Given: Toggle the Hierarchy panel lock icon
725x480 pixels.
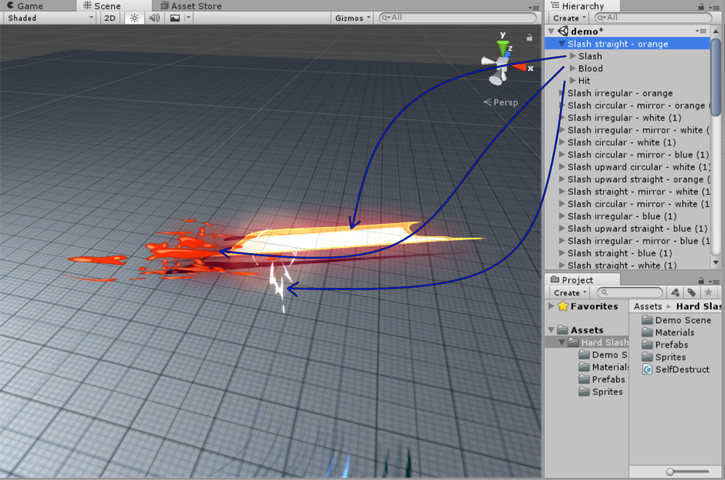Looking at the screenshot, I should (x=701, y=6).
